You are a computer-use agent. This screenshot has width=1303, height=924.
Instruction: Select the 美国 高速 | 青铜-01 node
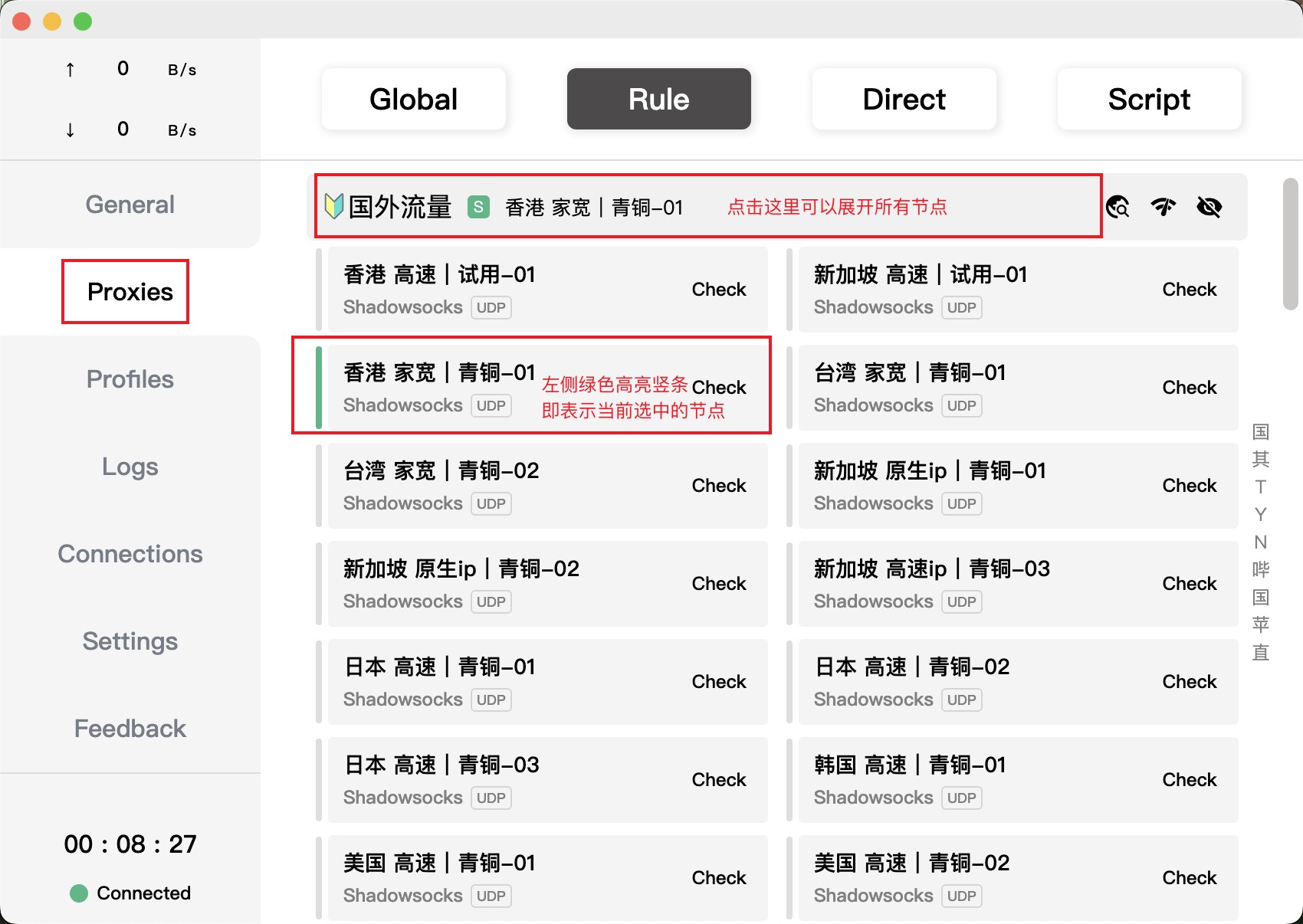548,878
